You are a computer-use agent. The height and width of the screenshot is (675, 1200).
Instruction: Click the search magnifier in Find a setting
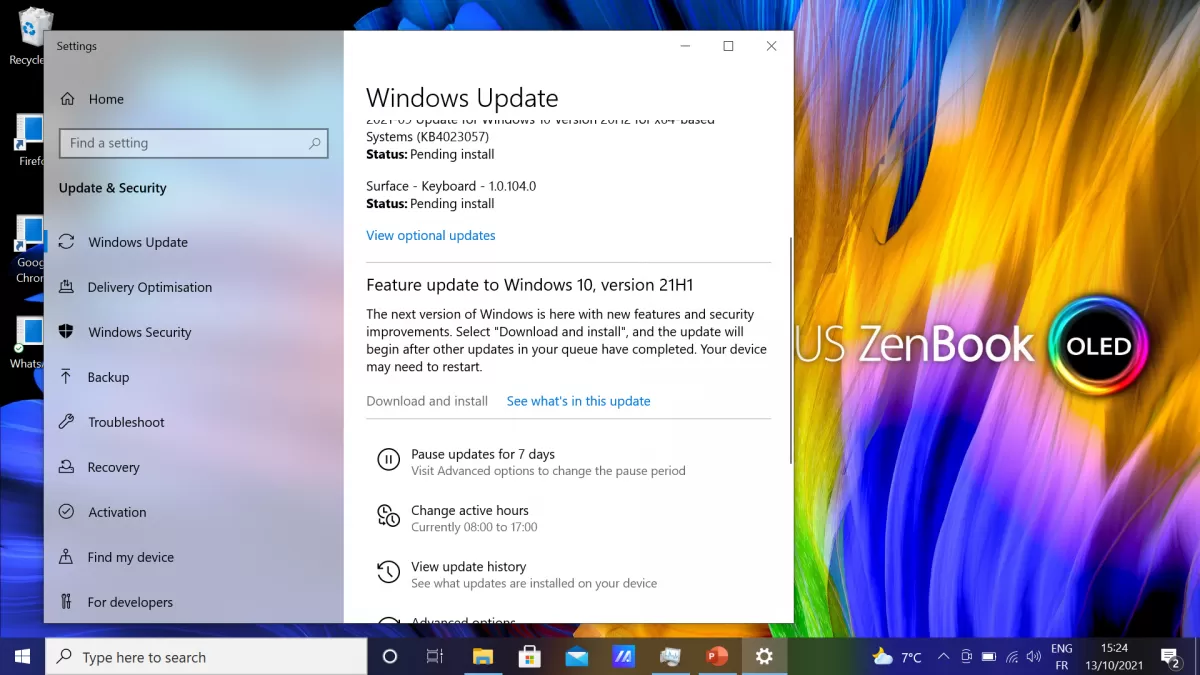315,143
